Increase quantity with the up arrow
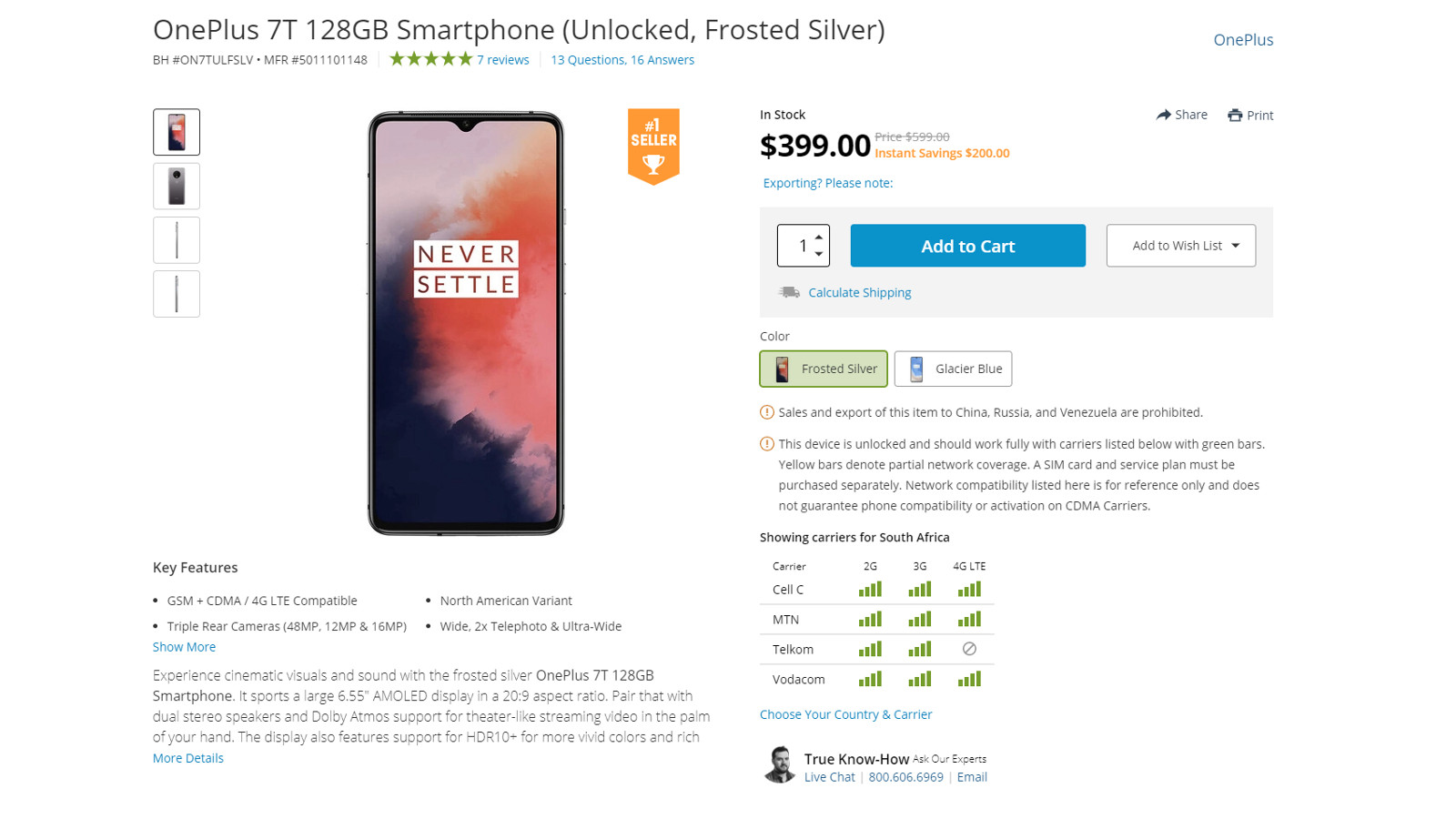The image size is (1456, 819). pos(819,237)
